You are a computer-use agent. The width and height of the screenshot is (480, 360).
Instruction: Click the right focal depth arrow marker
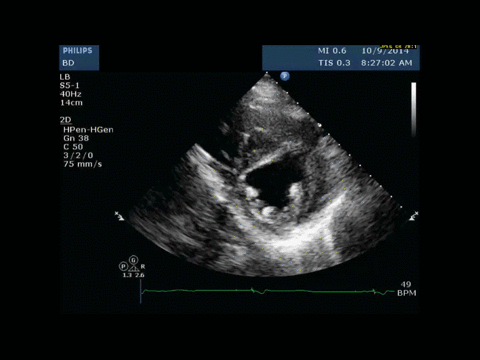[414, 216]
